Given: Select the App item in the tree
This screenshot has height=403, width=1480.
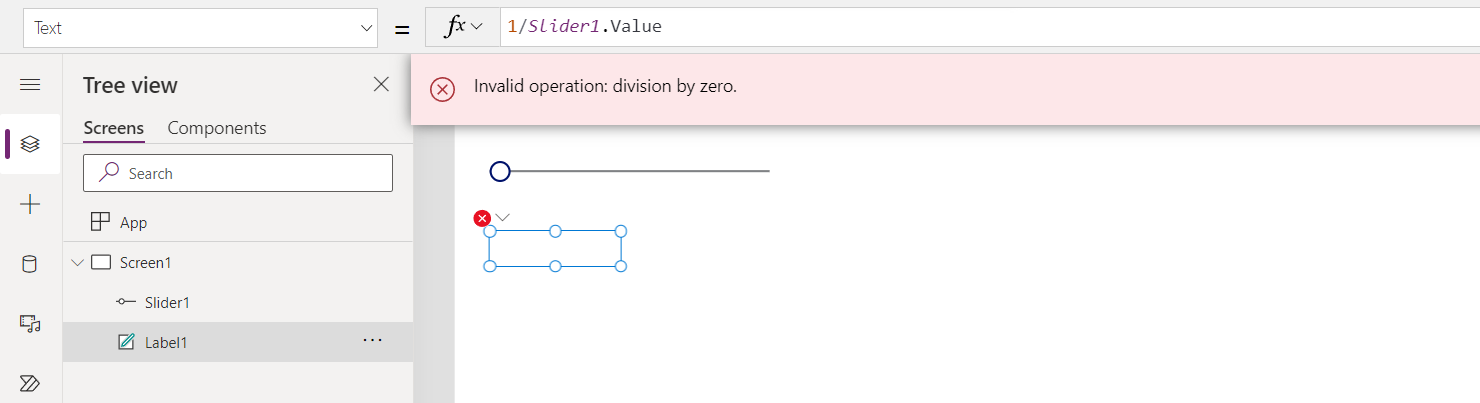Looking at the screenshot, I should click(133, 222).
